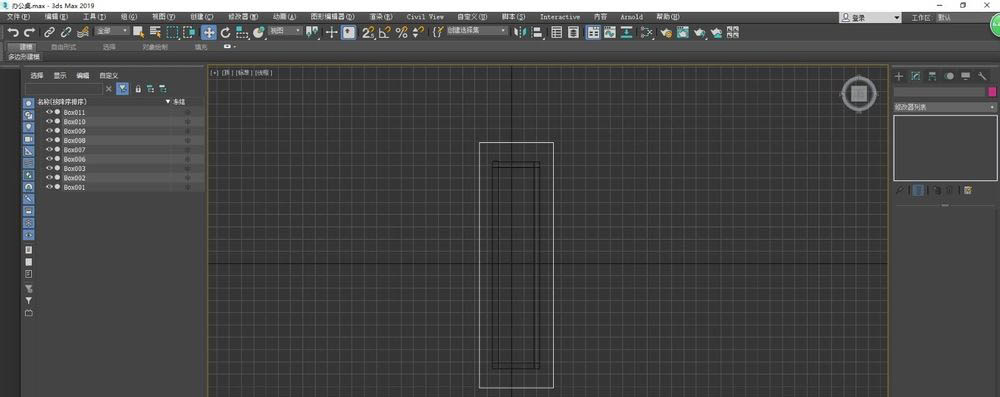
Task: Hide Box007 via eye icon
Action: pyautogui.click(x=49, y=149)
